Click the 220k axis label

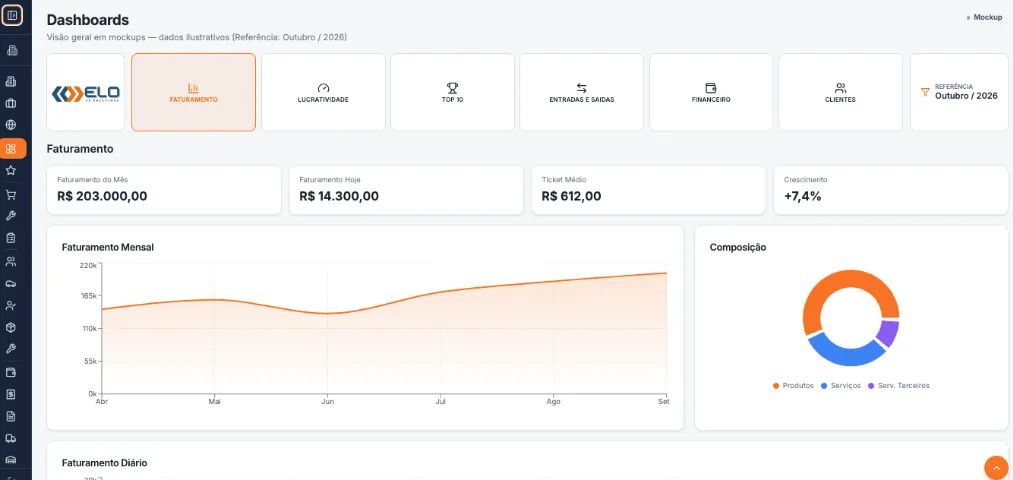click(x=89, y=265)
